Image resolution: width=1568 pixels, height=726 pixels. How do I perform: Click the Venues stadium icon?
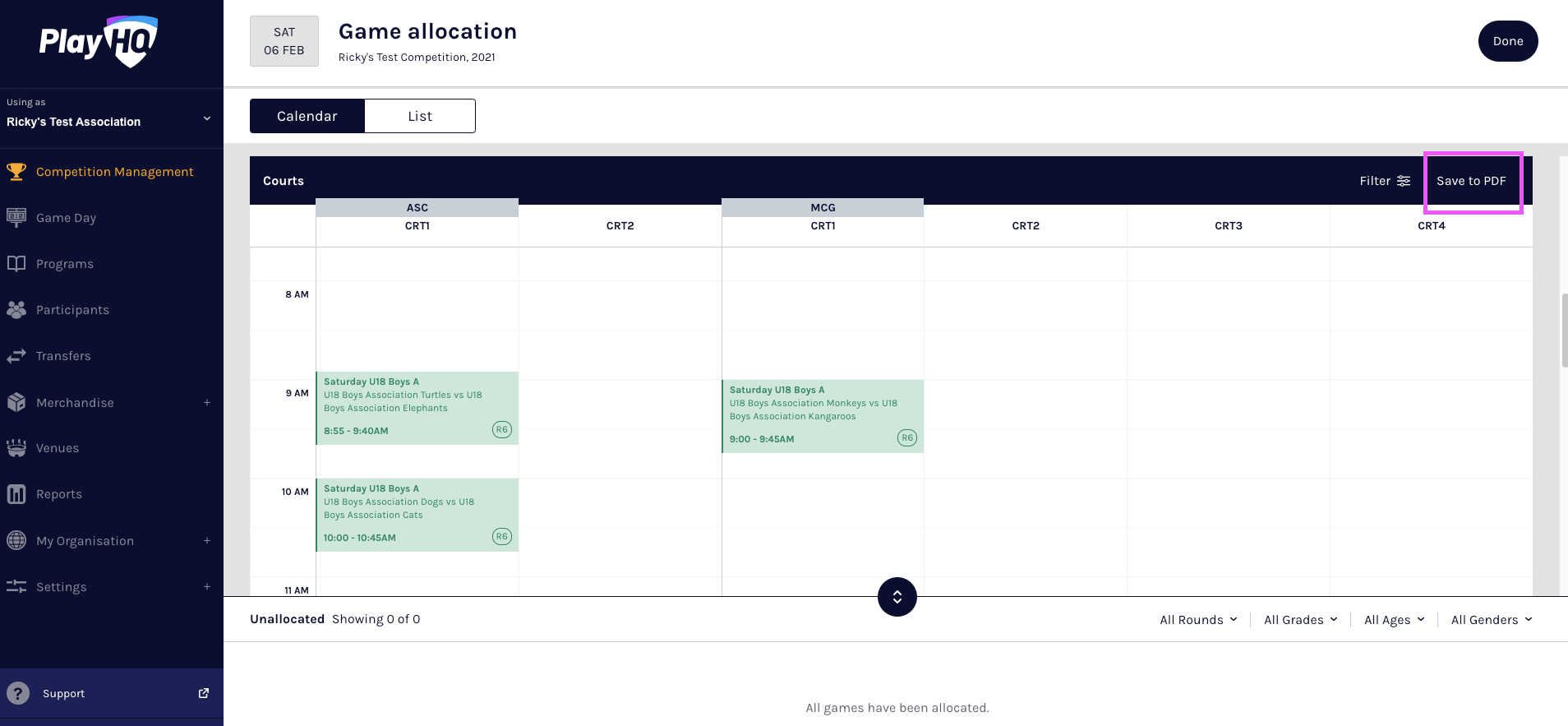tap(16, 448)
